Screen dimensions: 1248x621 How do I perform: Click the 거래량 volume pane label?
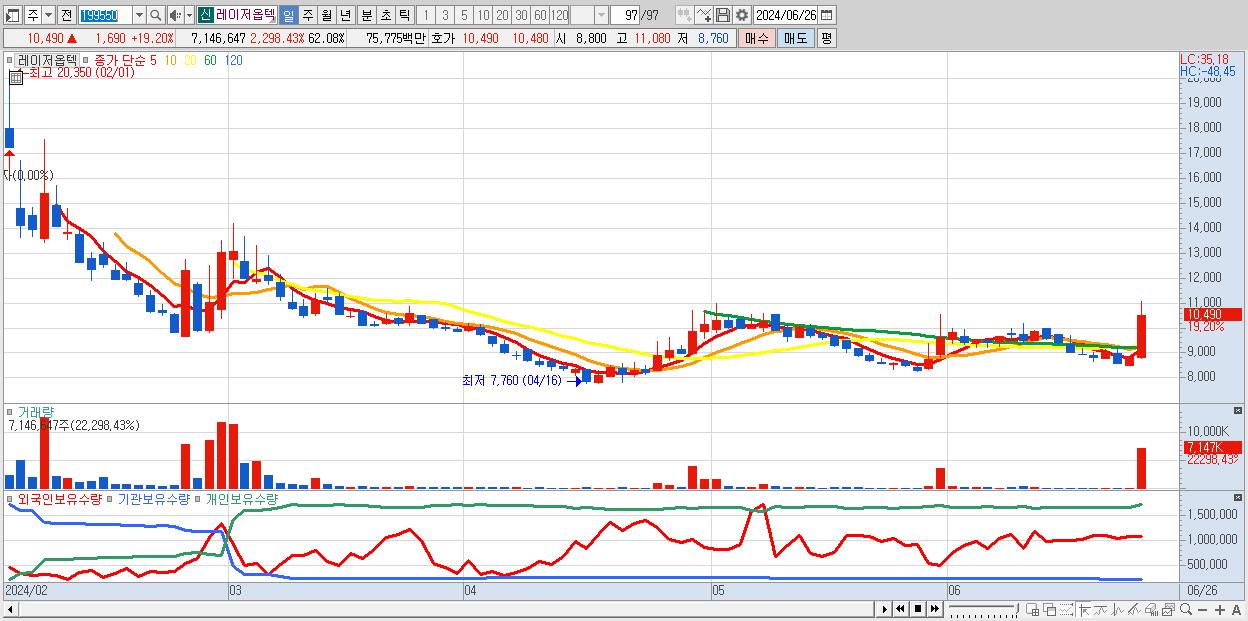pyautogui.click(x=36, y=412)
